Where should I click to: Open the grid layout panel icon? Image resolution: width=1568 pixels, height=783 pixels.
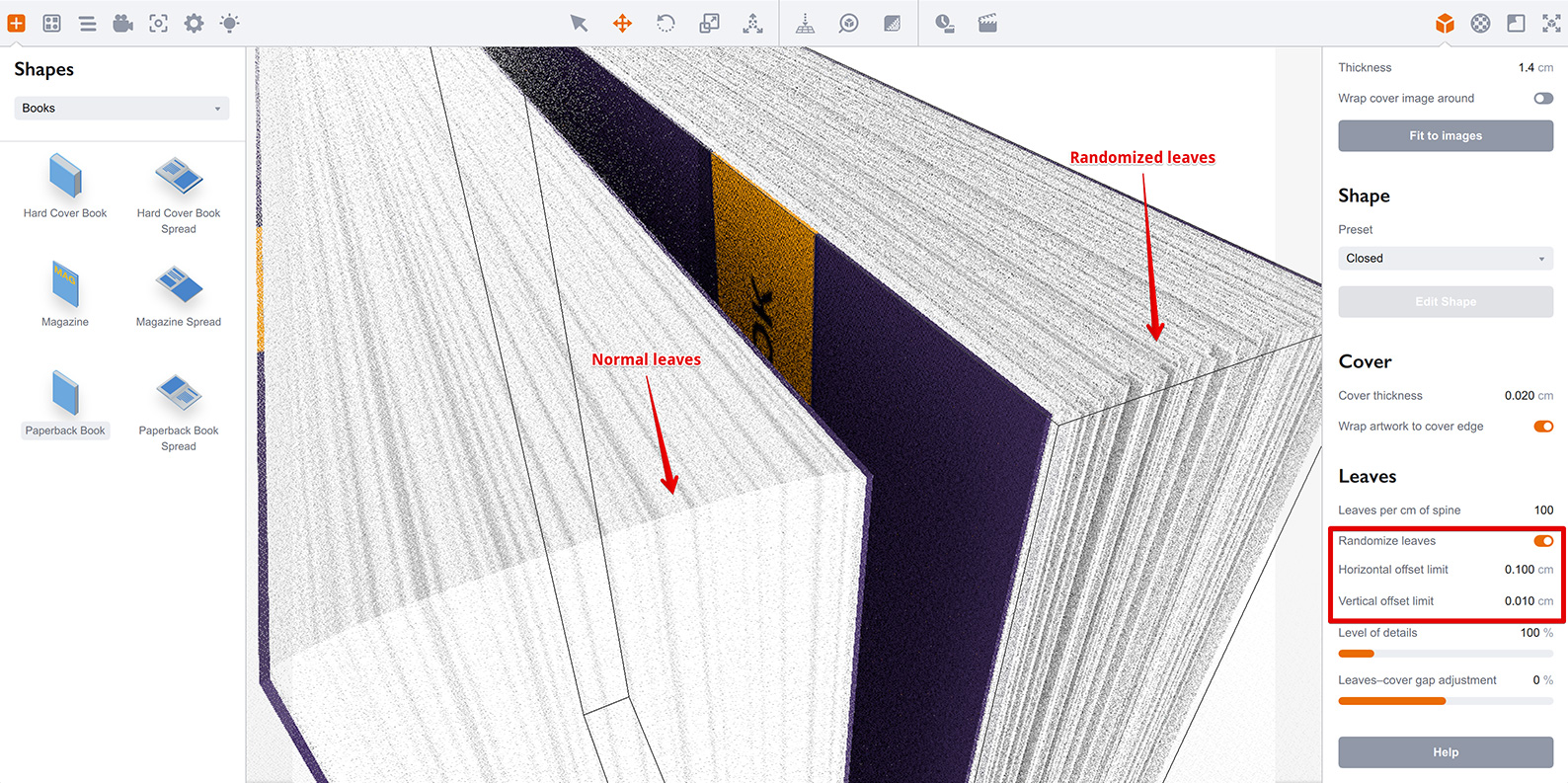tap(52, 23)
